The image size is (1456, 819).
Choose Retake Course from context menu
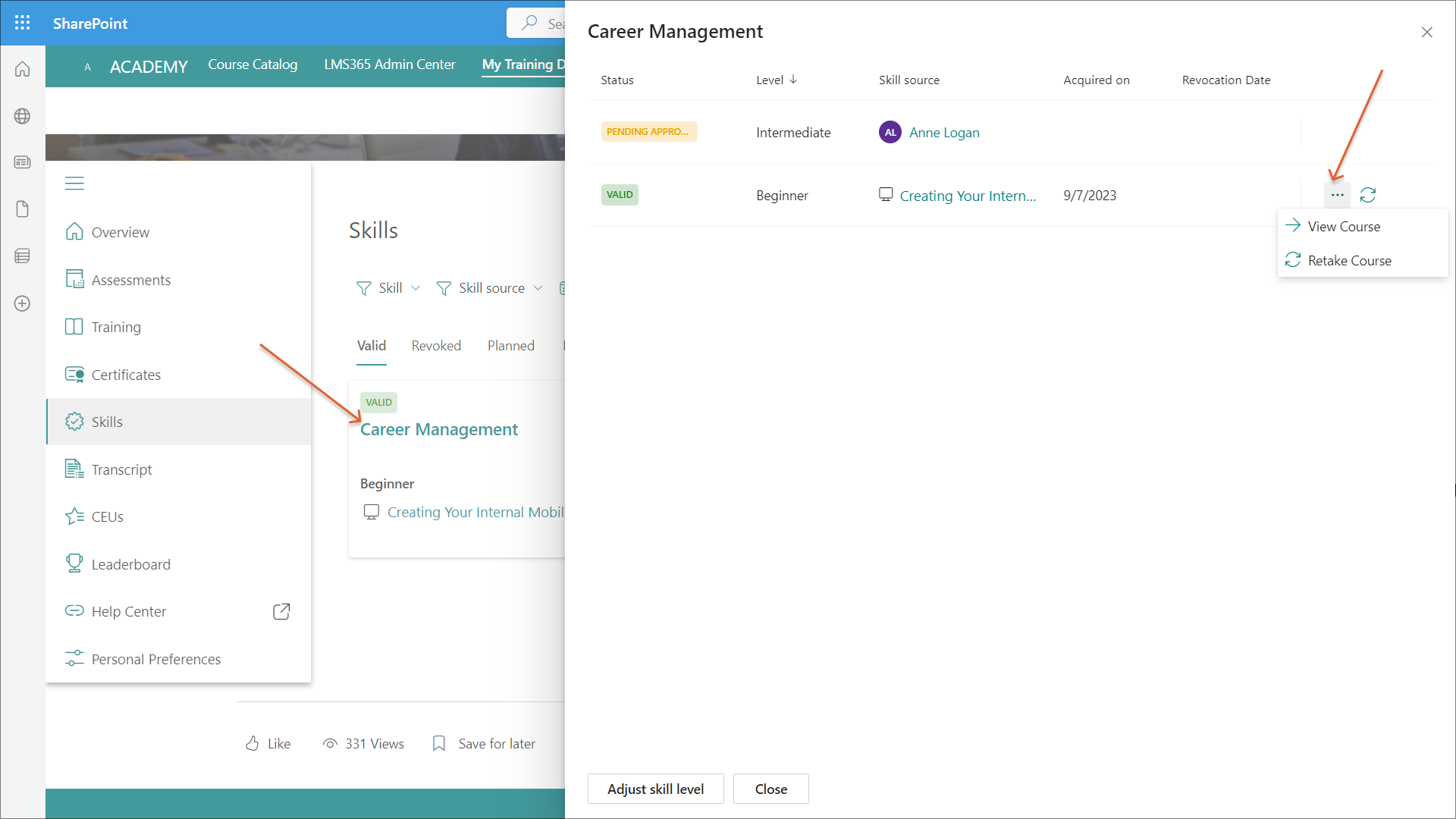pyautogui.click(x=1348, y=261)
